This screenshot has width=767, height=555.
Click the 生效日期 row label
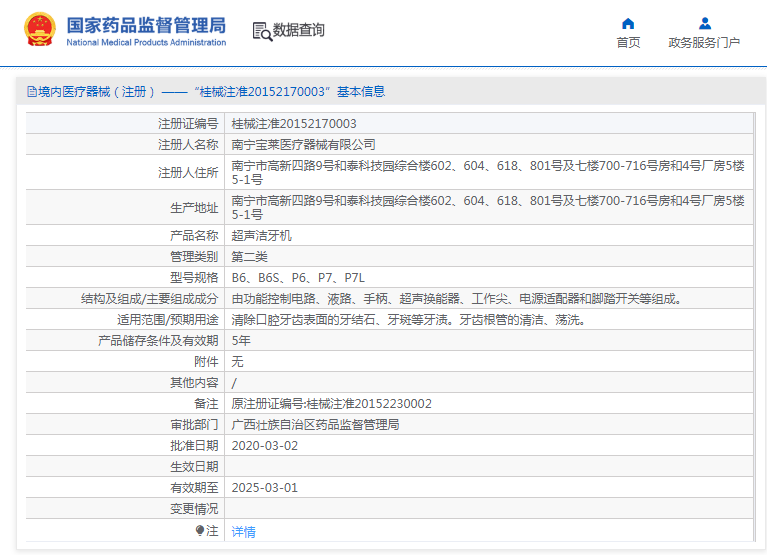[194, 467]
